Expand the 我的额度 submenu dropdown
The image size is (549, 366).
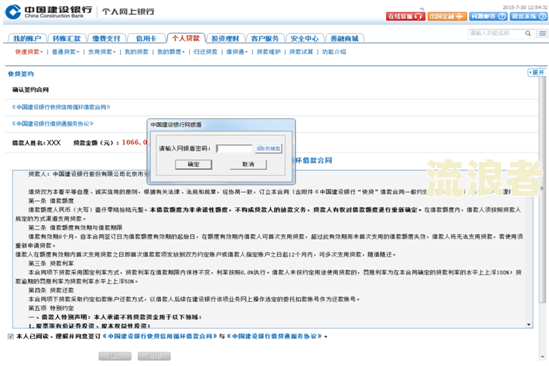point(171,52)
